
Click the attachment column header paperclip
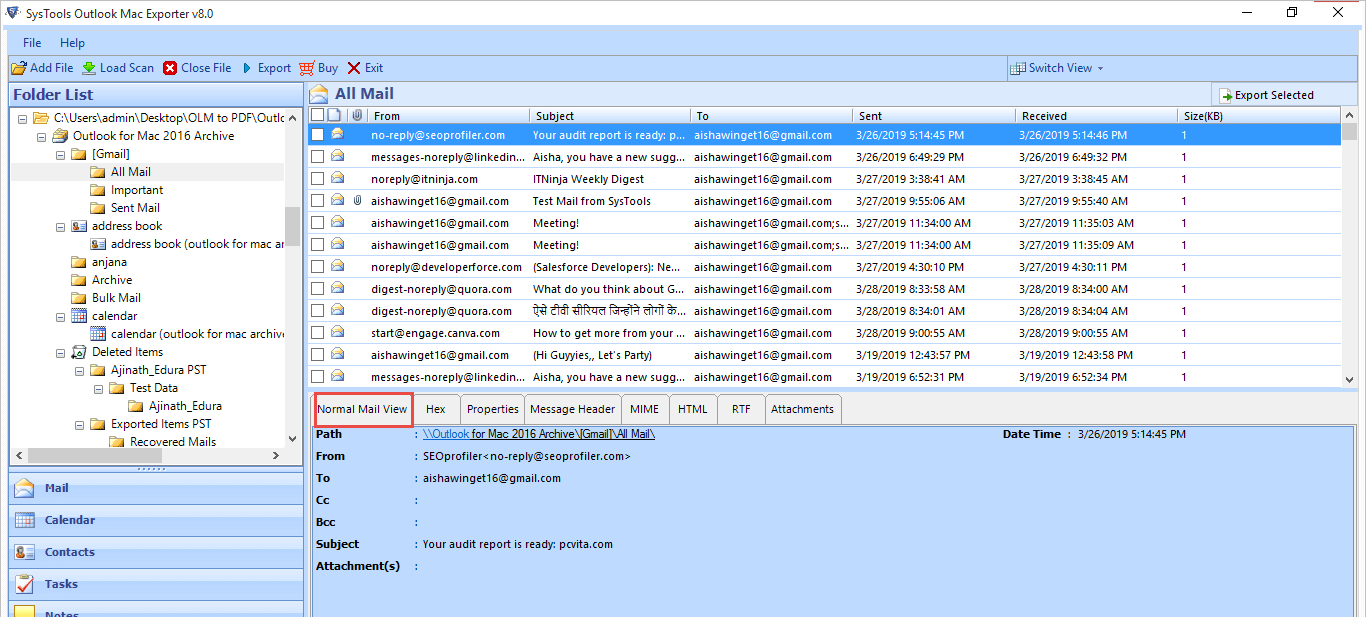click(x=356, y=116)
